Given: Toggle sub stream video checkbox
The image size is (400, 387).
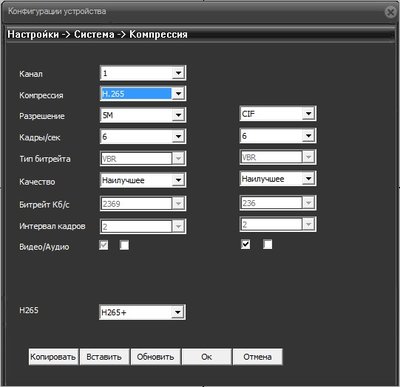Looking at the screenshot, I should pyautogui.click(x=246, y=245).
